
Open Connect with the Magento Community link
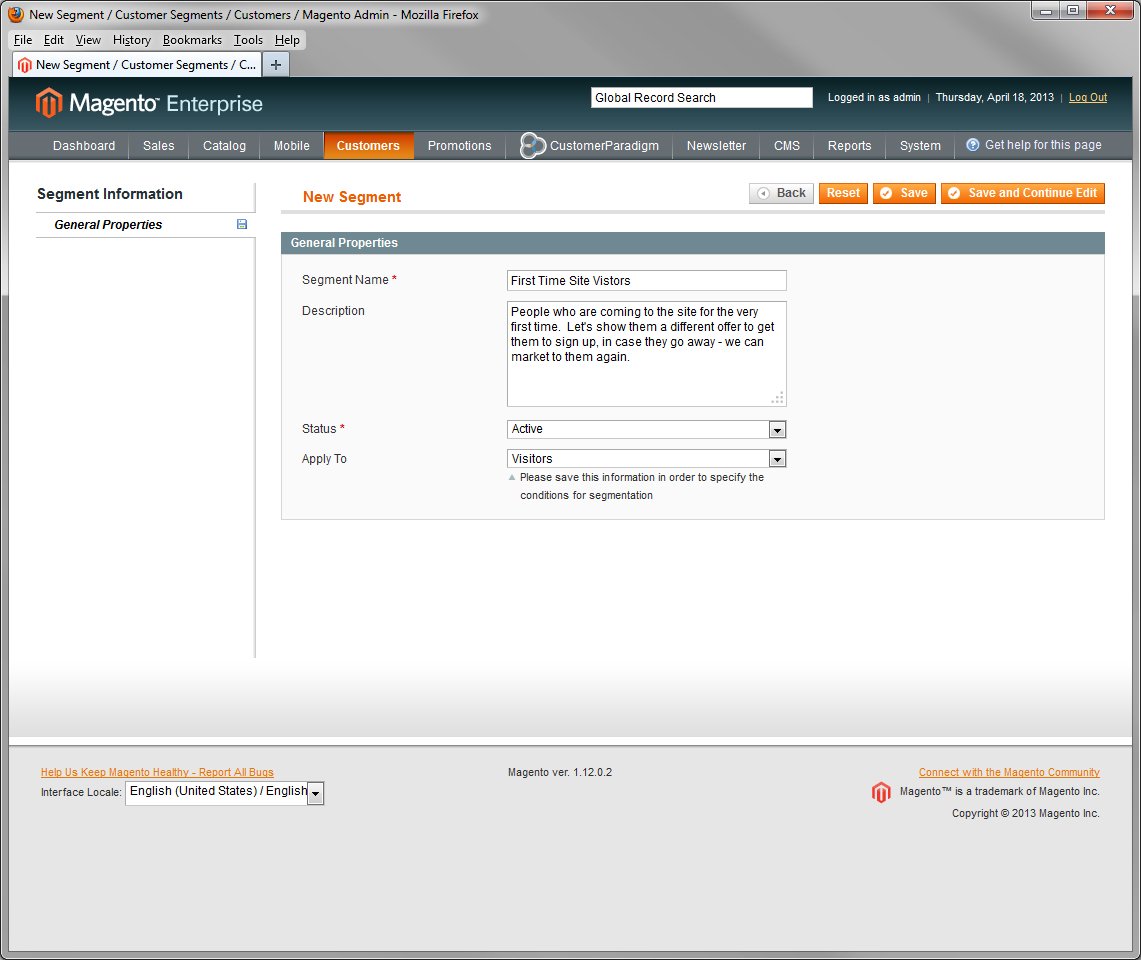[x=1009, y=772]
